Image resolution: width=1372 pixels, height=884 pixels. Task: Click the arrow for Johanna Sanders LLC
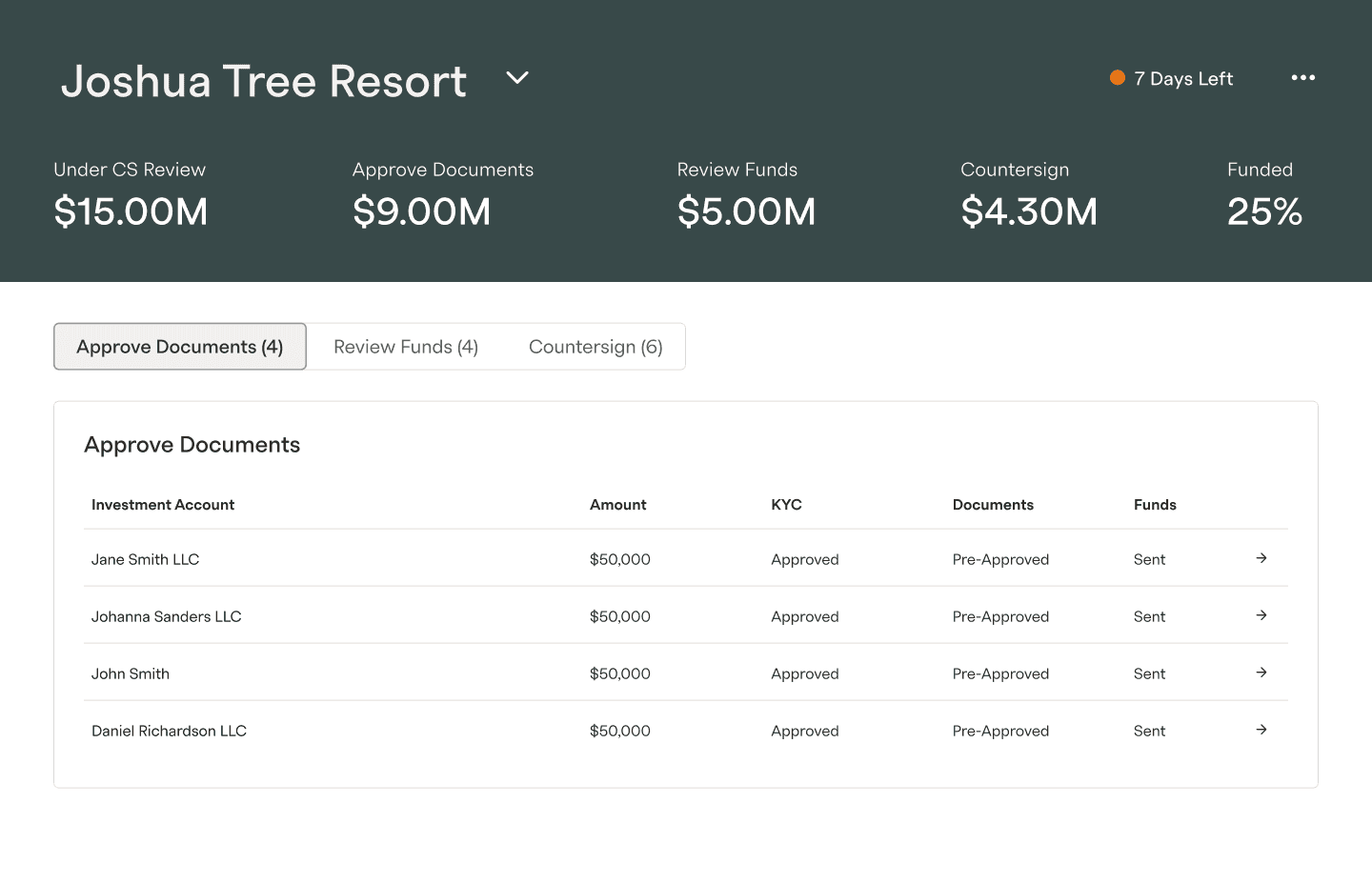click(1261, 615)
